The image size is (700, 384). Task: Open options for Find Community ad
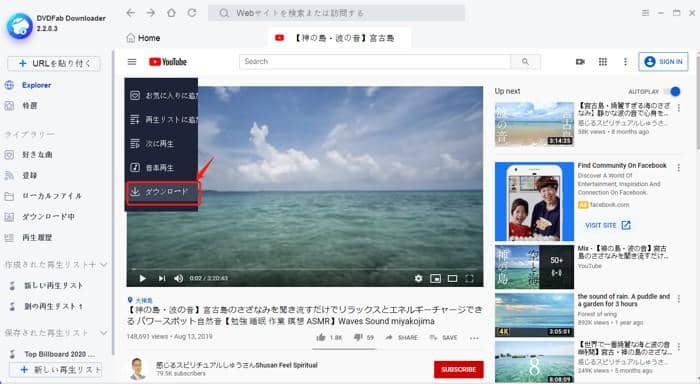(679, 167)
